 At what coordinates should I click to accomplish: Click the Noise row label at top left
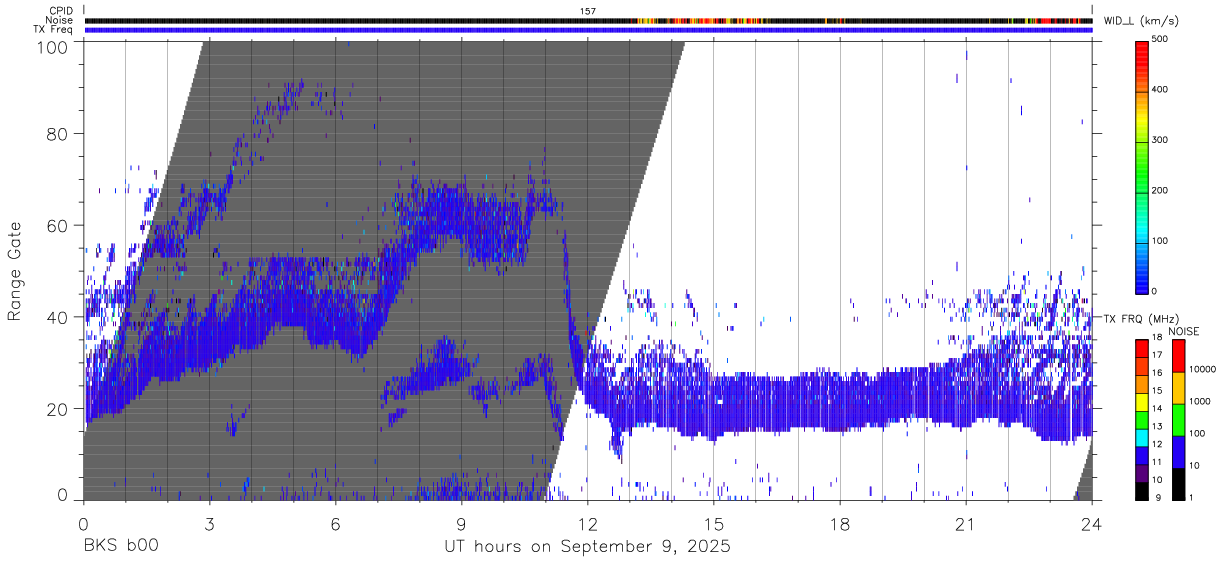pos(58,20)
